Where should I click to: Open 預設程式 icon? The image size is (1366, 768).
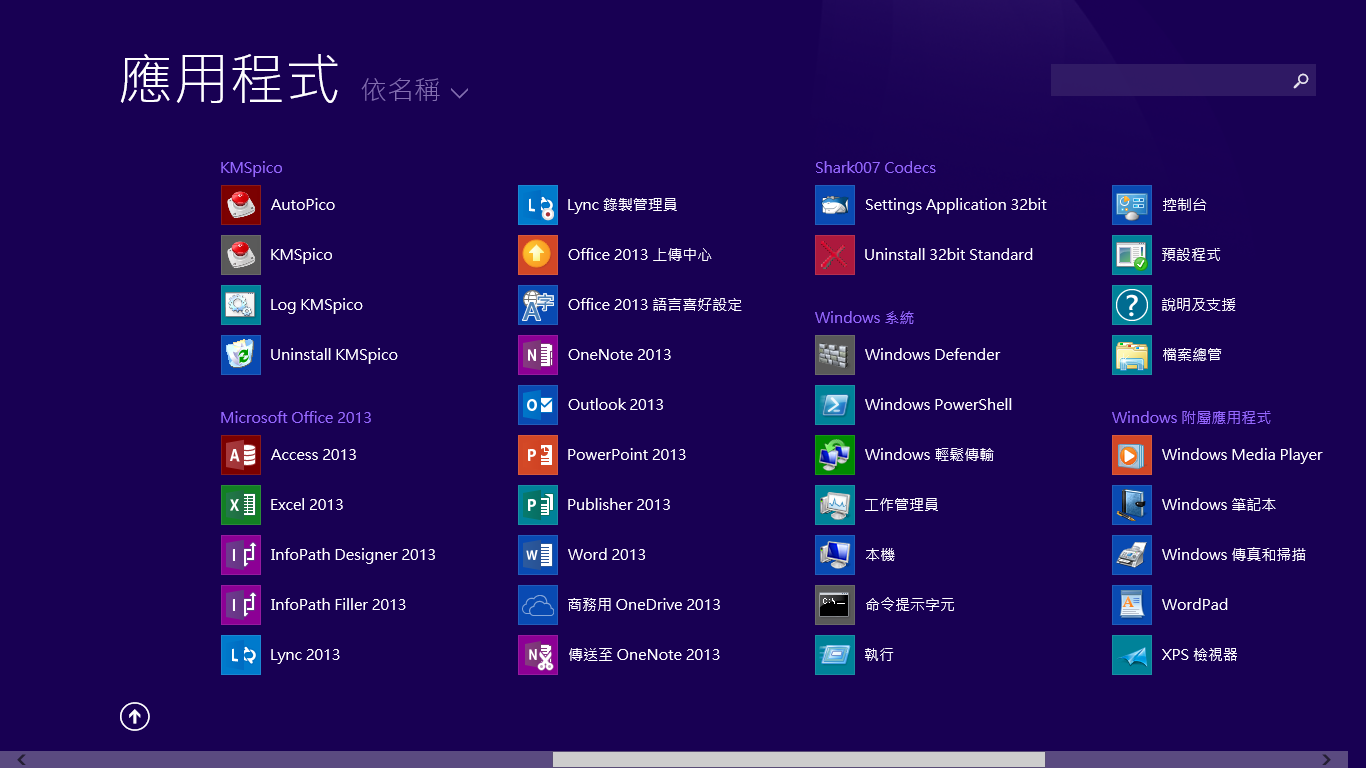pos(1132,255)
